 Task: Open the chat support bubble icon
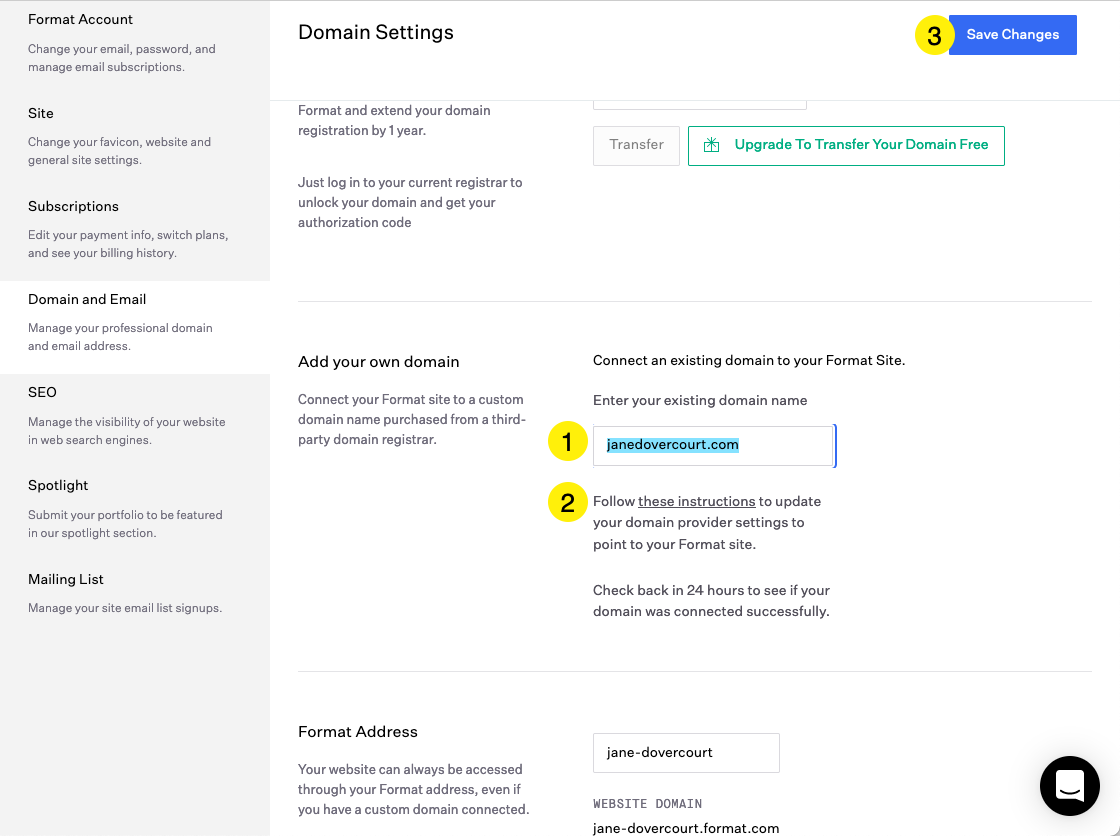pyautogui.click(x=1069, y=785)
